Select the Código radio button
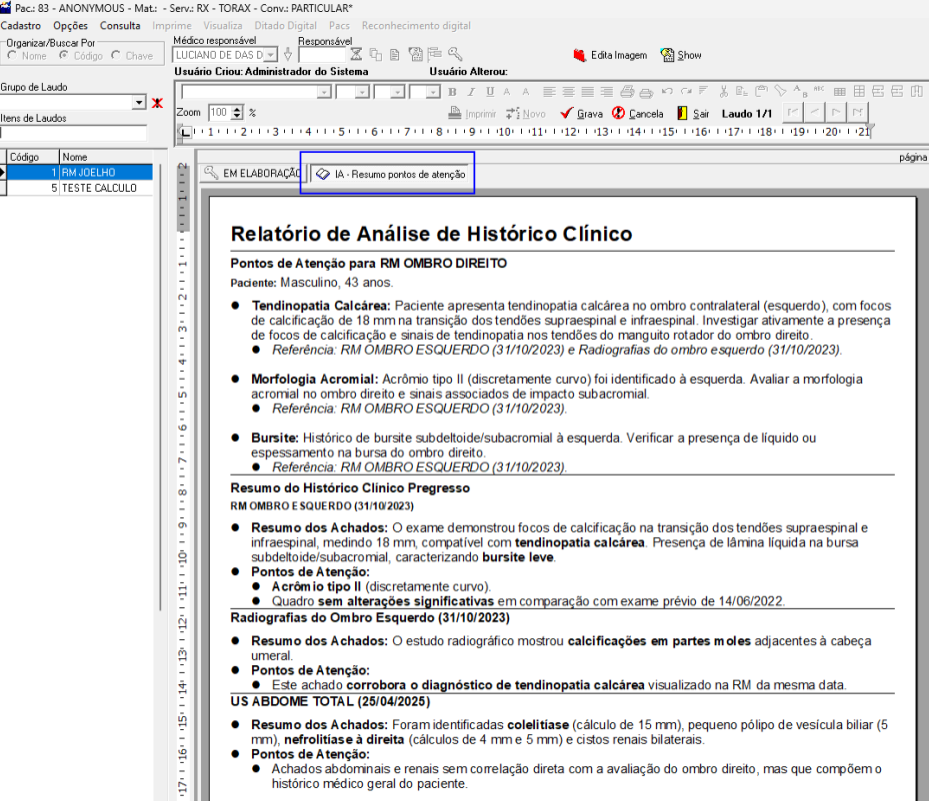 [64, 56]
